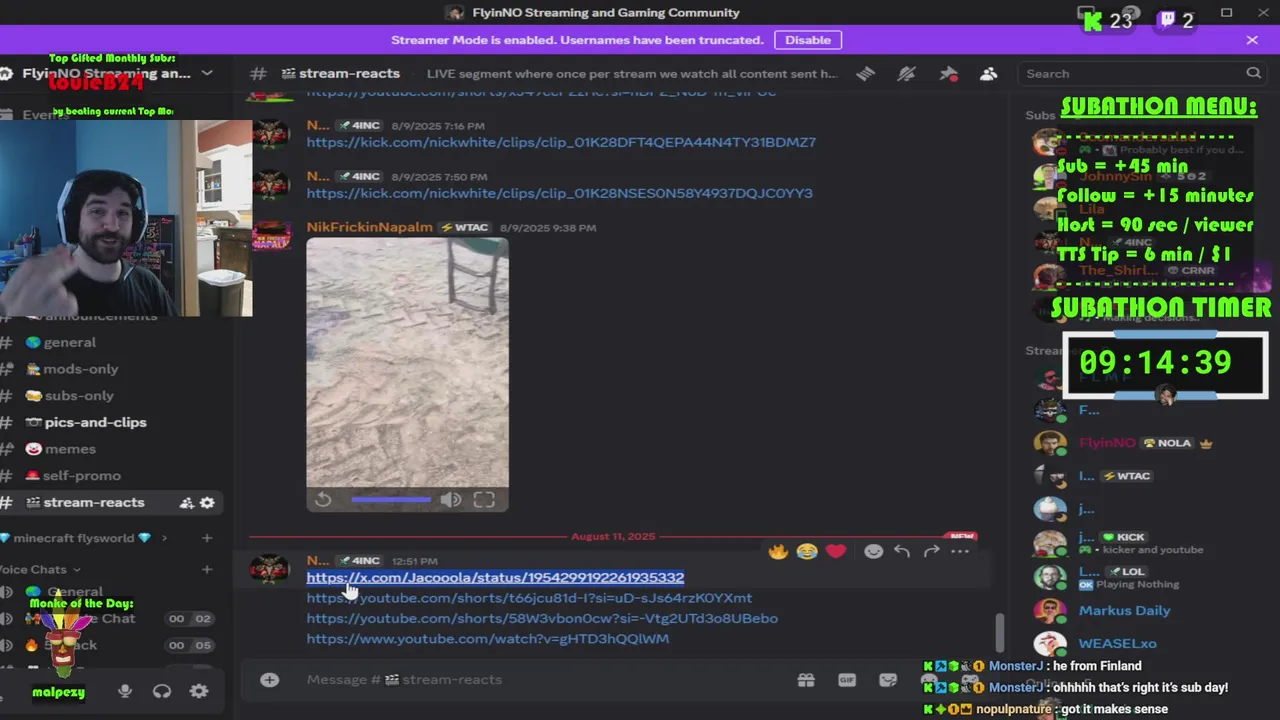Open User Settings gear icon
The height and width of the screenshot is (720, 1280).
pyautogui.click(x=199, y=691)
